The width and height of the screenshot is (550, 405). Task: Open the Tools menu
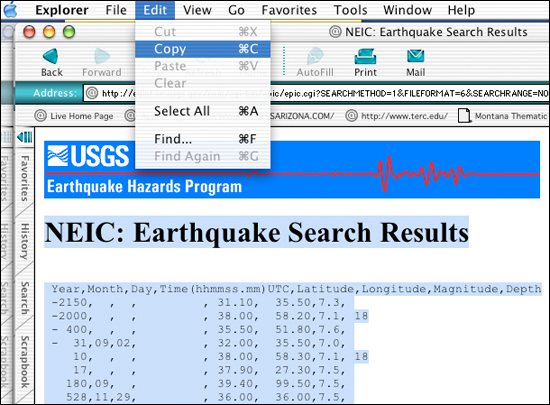click(350, 10)
